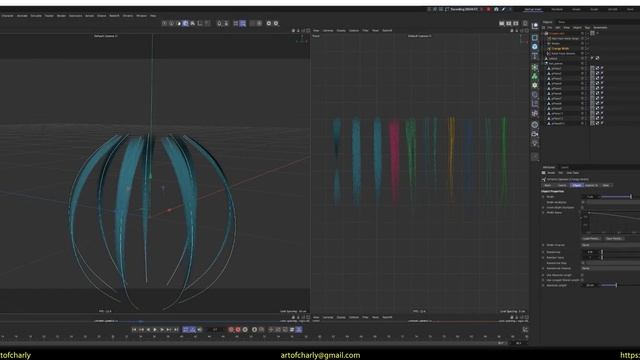This screenshot has width=640, height=360.
Task: Click the curve graph in Object Properties
Action: [612, 222]
